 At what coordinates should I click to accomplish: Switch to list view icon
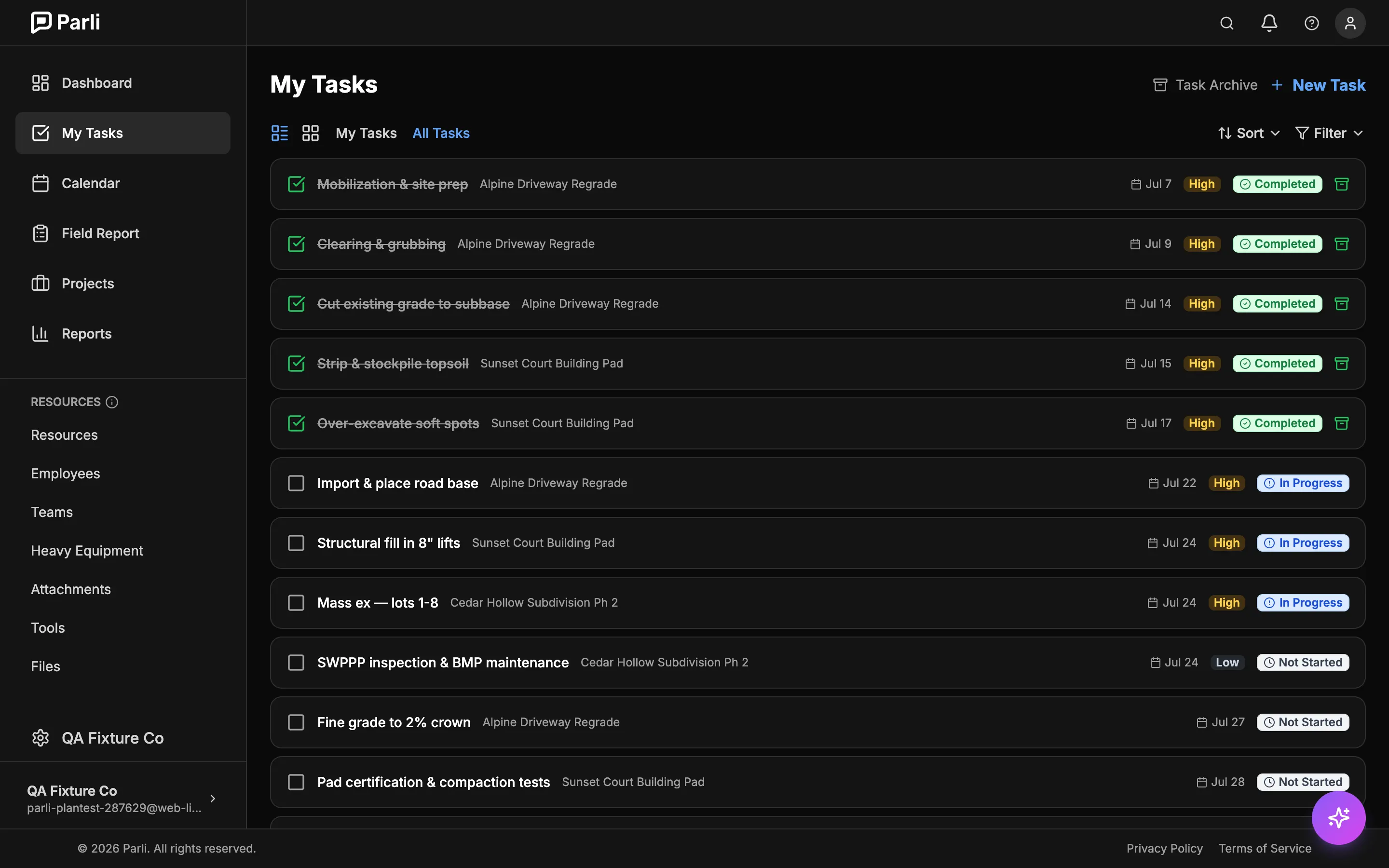(x=280, y=133)
